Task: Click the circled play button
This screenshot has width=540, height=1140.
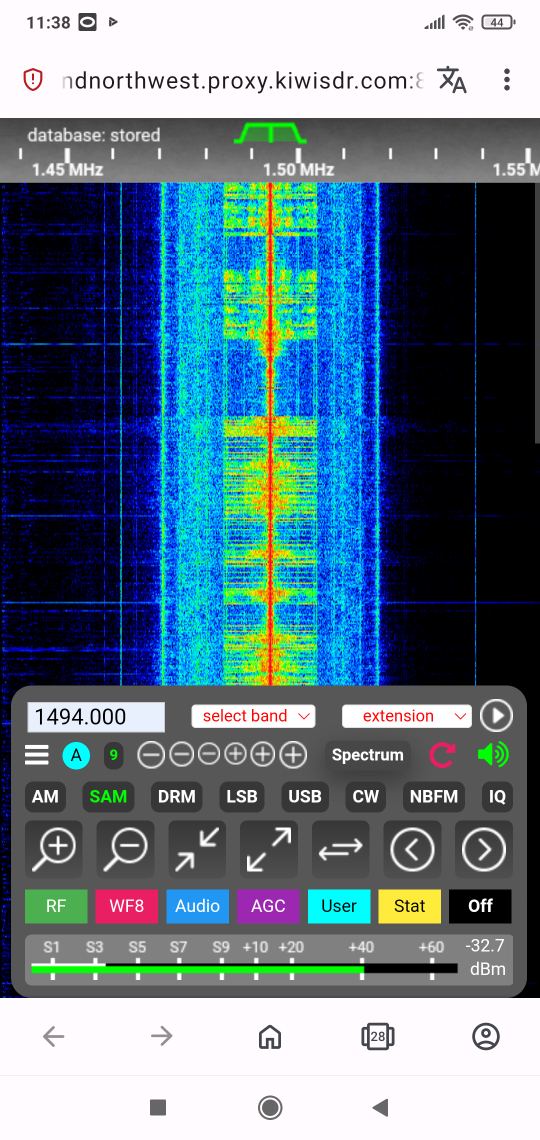Action: [497, 716]
